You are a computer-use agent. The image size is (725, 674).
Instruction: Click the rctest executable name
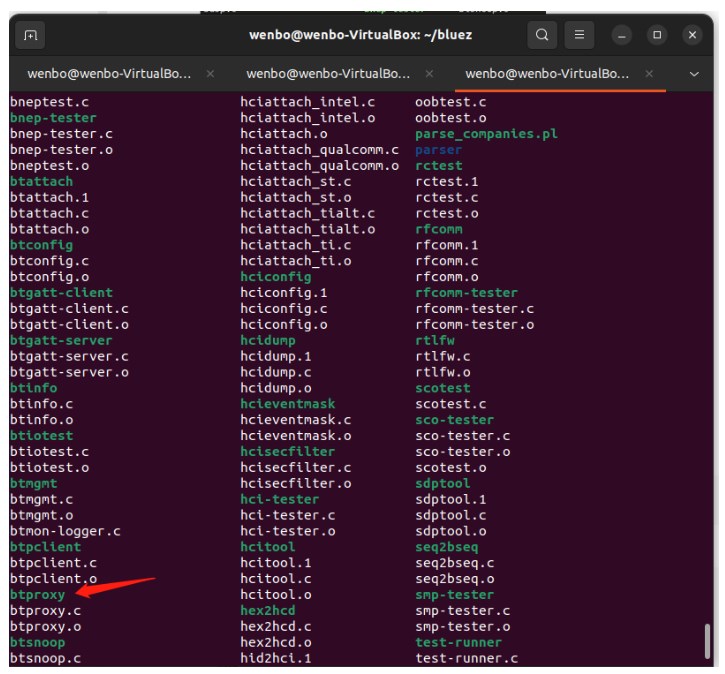[x=438, y=165]
